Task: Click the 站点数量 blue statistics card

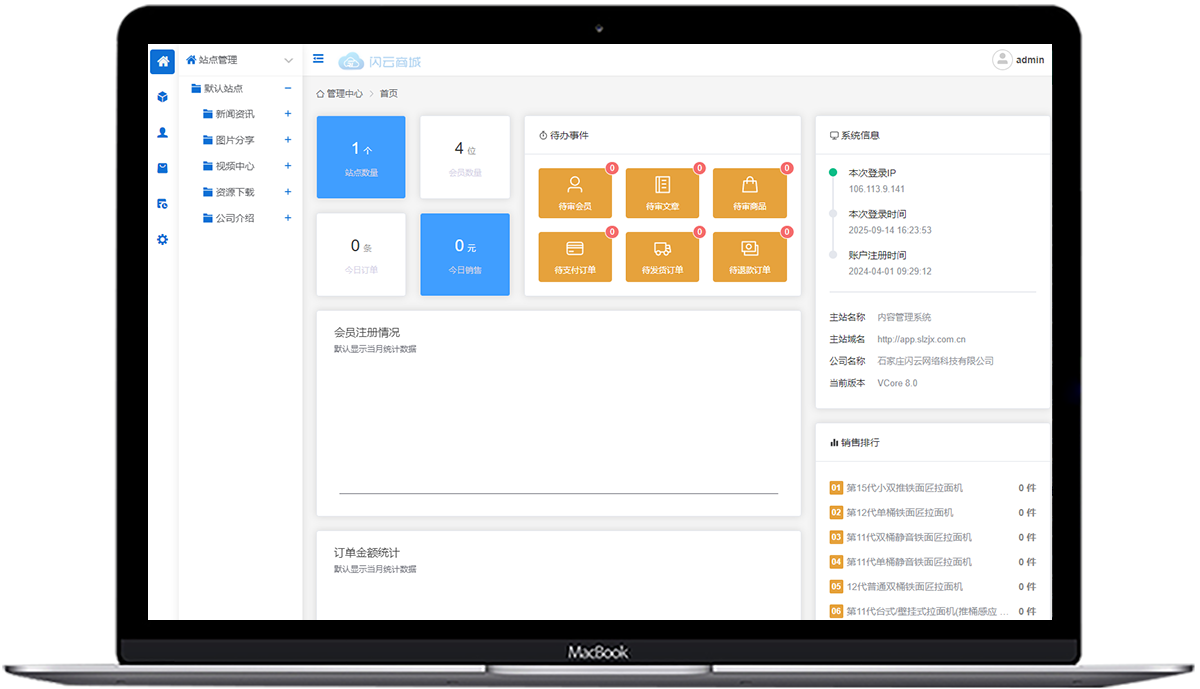Action: click(361, 157)
